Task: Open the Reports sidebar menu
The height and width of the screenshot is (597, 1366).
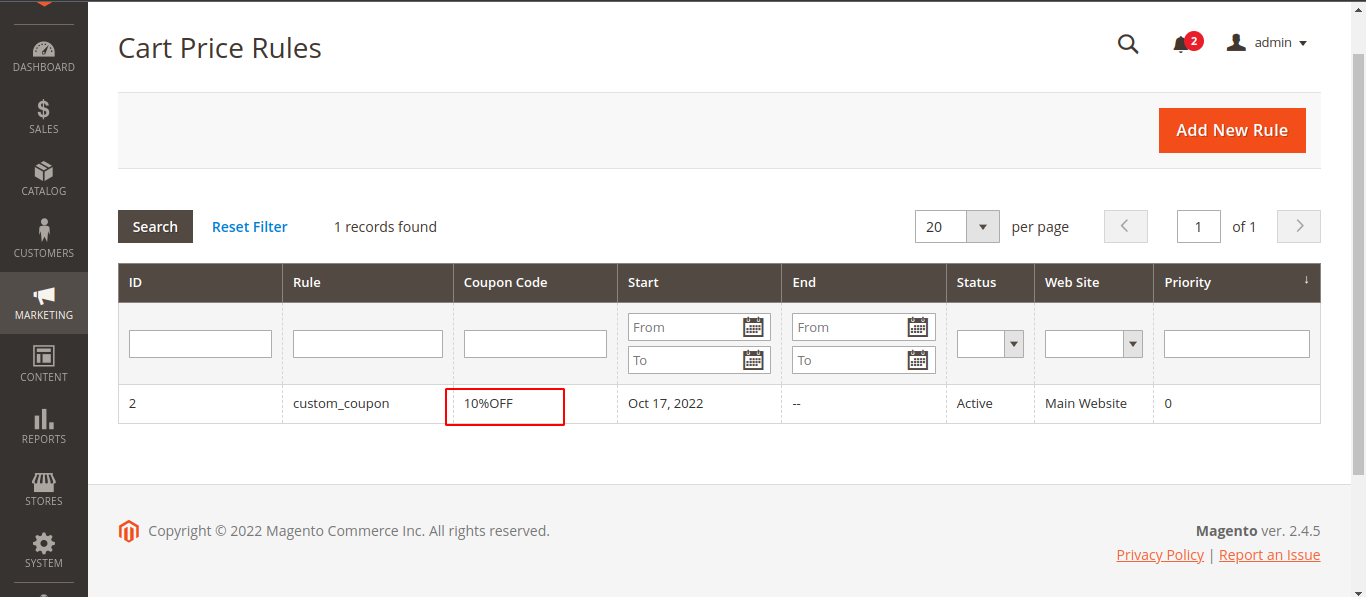Action: (43, 426)
